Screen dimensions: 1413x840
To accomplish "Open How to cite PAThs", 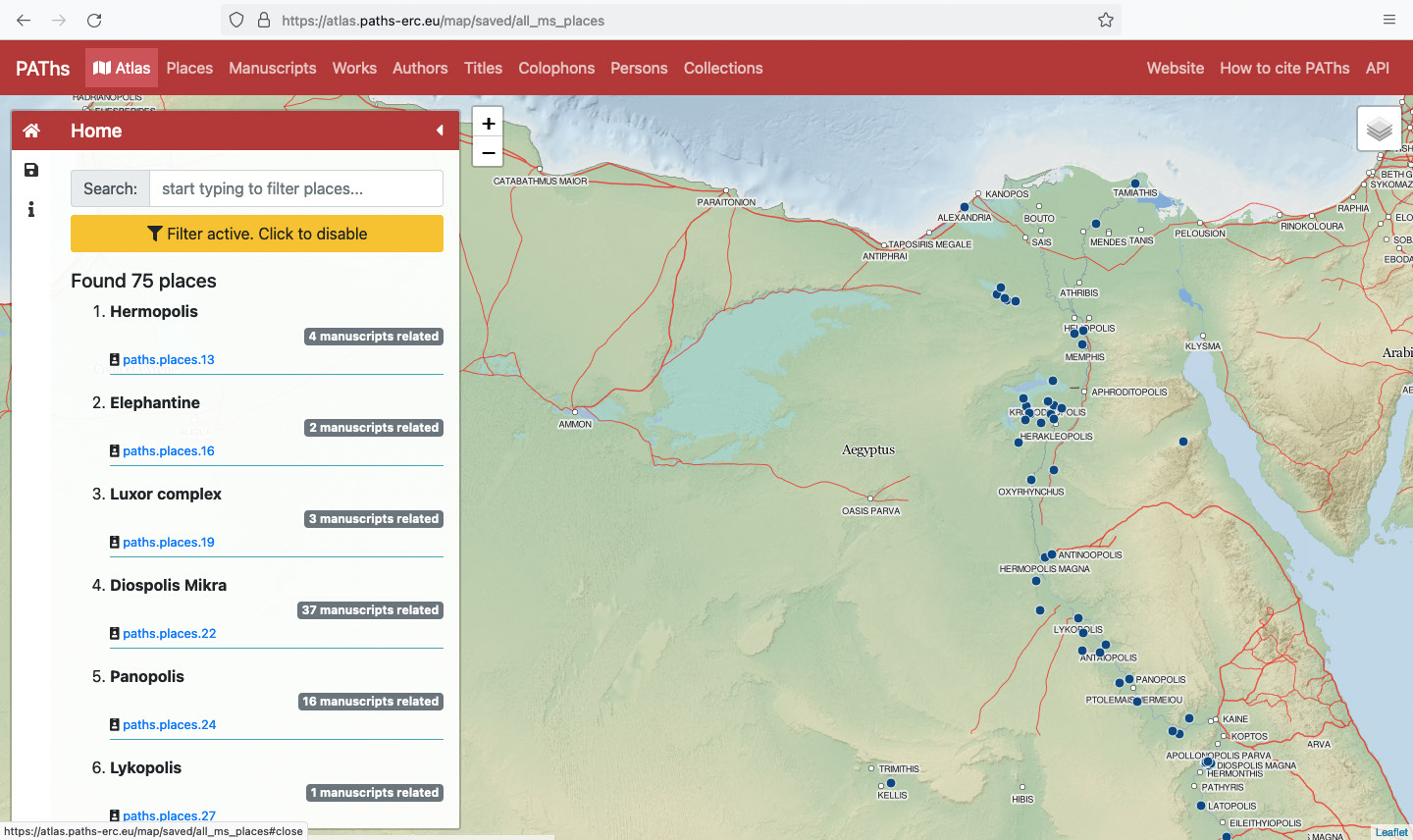I will coord(1284,68).
